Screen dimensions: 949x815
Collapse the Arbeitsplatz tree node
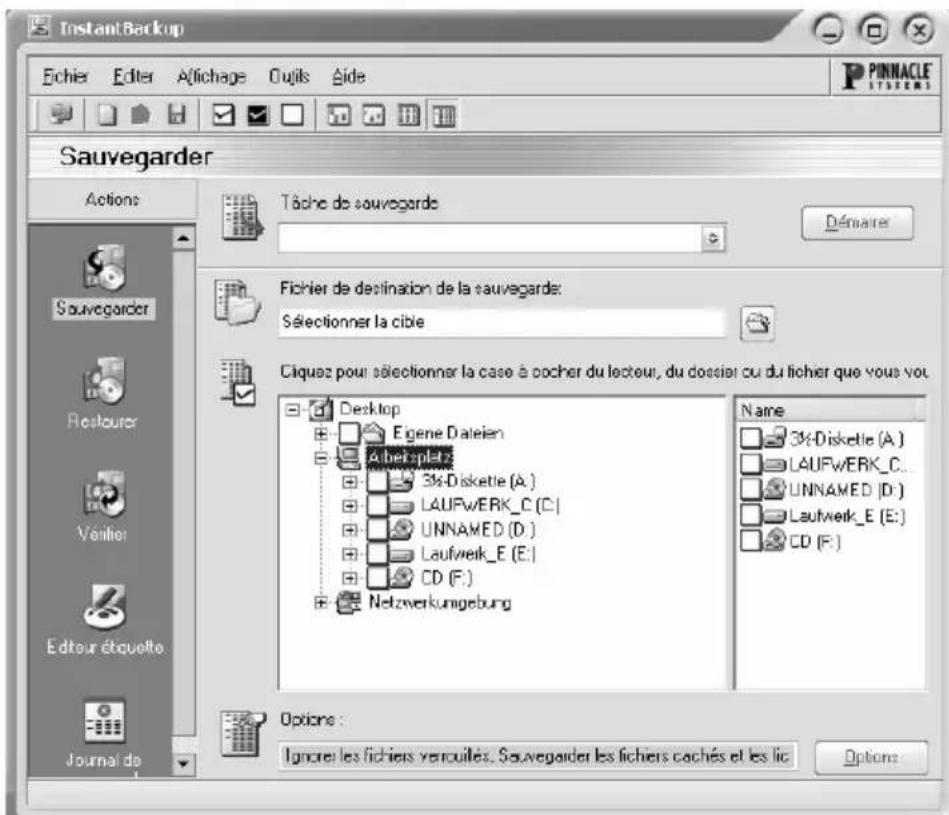pos(321,458)
